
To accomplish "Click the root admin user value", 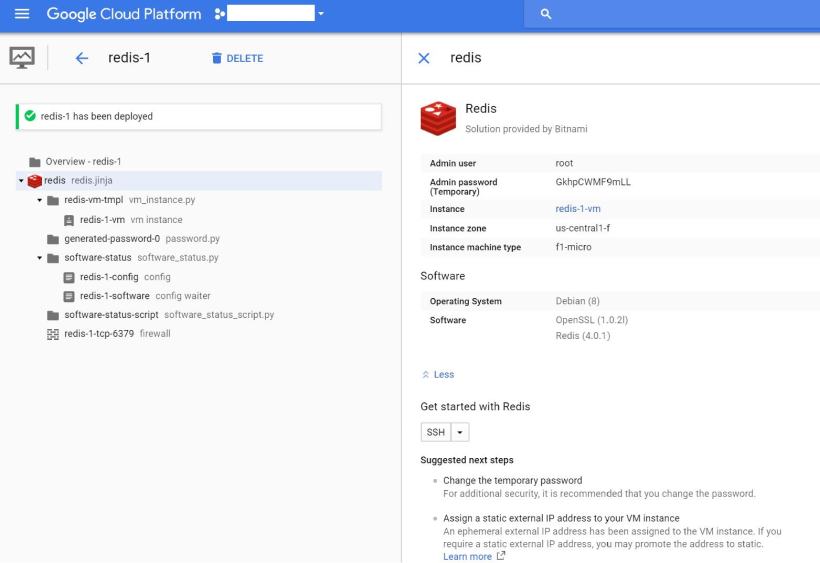I will click(564, 163).
